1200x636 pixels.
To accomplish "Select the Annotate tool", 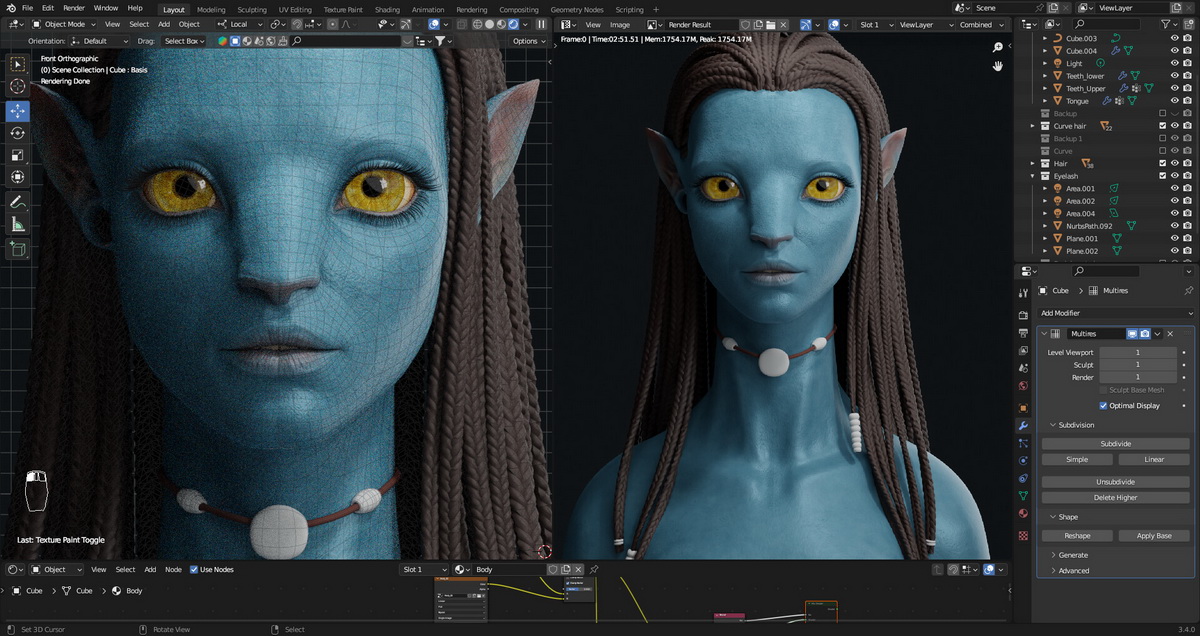I will point(18,202).
